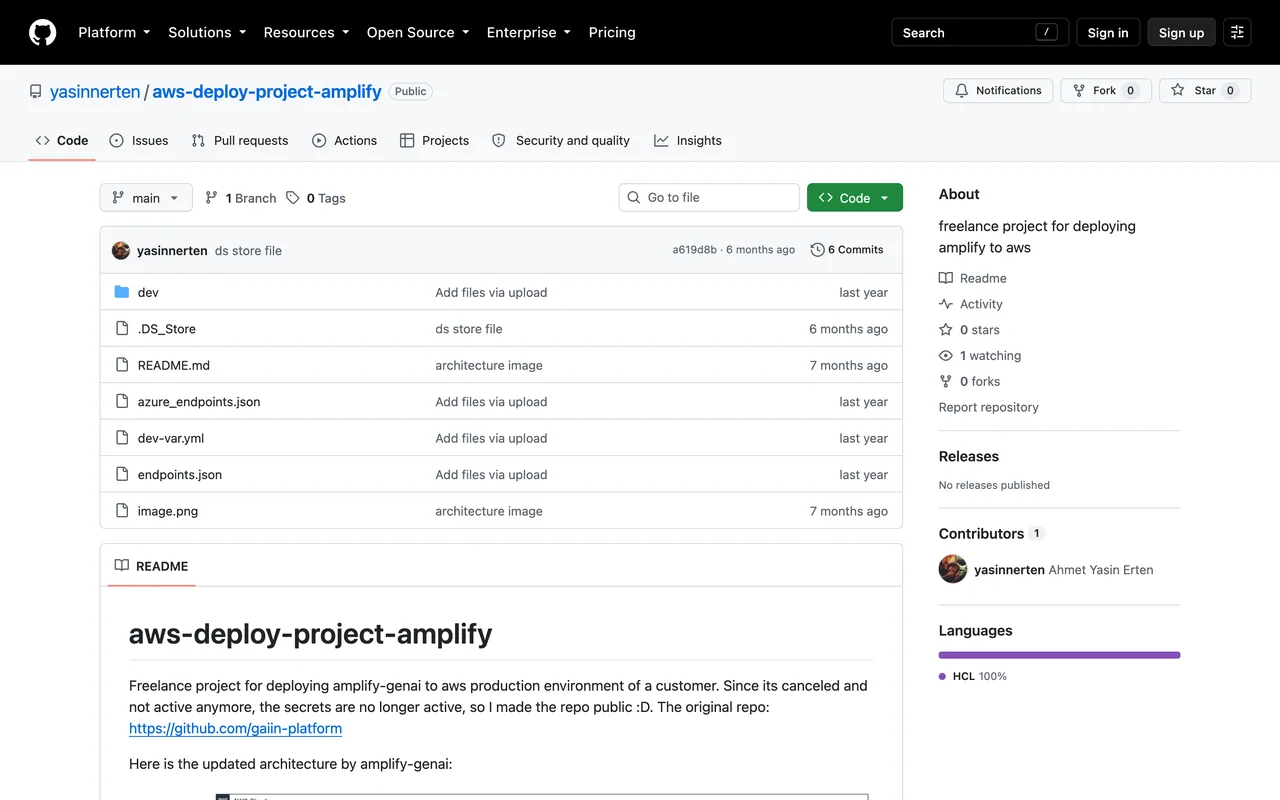Open the endpoints.json file
Screen dimensions: 1280x800
point(180,474)
